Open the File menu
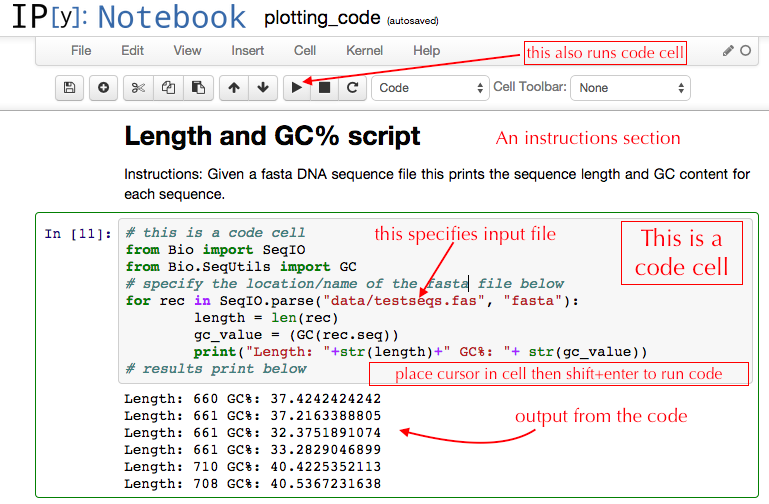The height and width of the screenshot is (504, 769). [x=81, y=50]
